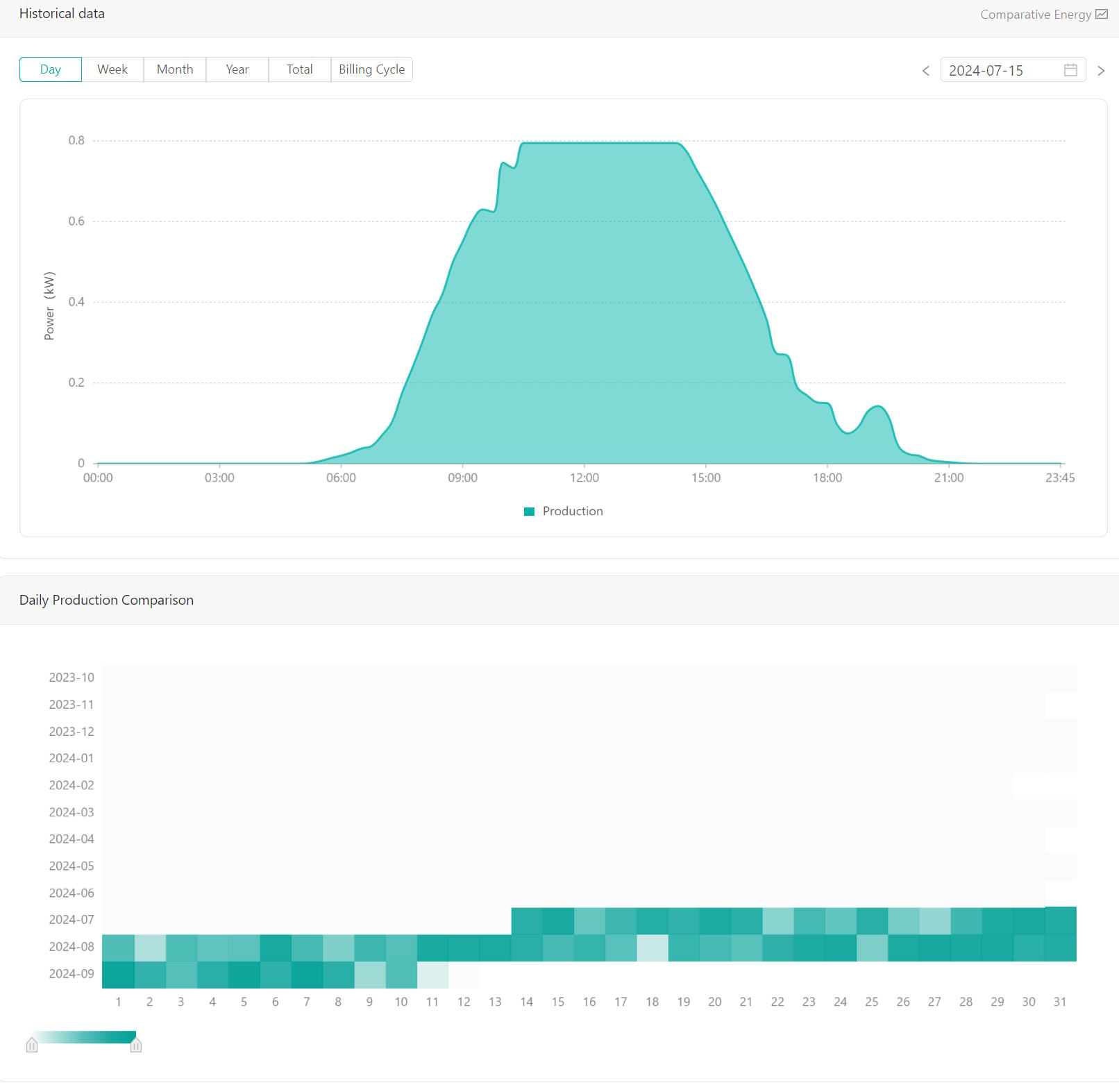Switch to the Billing Cycle tab
The image size is (1119, 1092).
(x=372, y=69)
